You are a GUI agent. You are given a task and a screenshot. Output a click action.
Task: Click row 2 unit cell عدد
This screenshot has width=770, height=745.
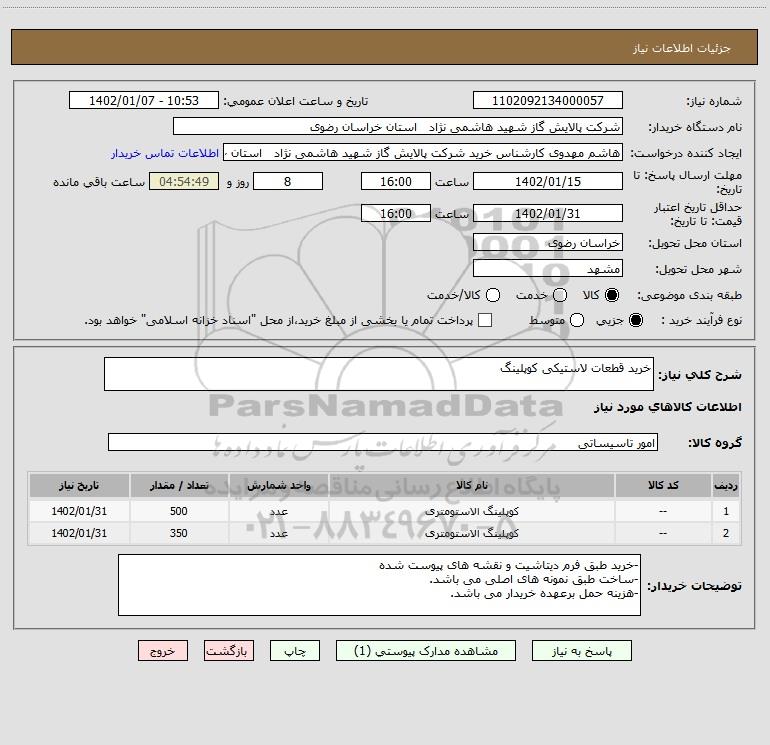pos(278,533)
